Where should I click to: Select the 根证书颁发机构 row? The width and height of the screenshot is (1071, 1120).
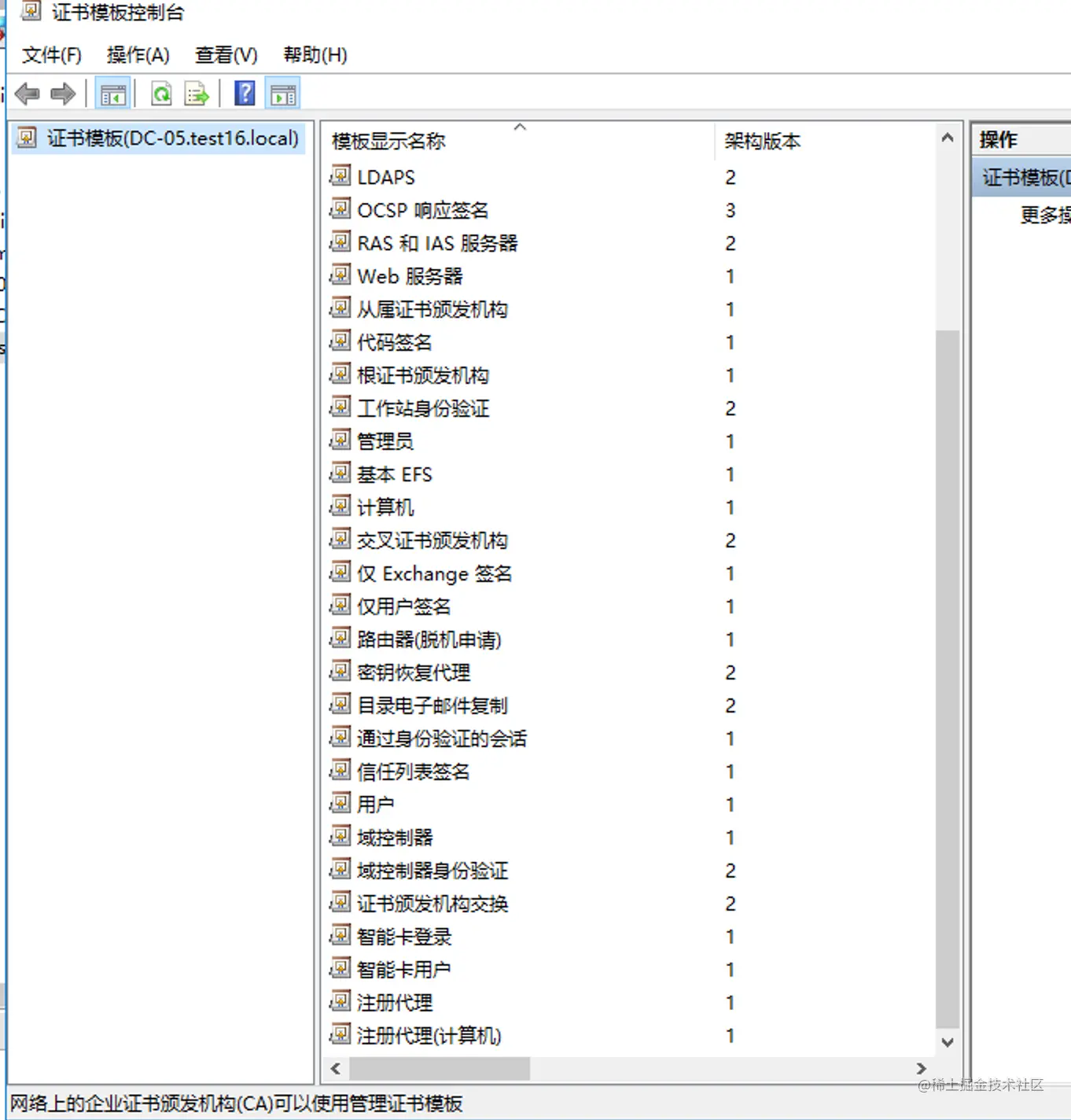[629, 375]
